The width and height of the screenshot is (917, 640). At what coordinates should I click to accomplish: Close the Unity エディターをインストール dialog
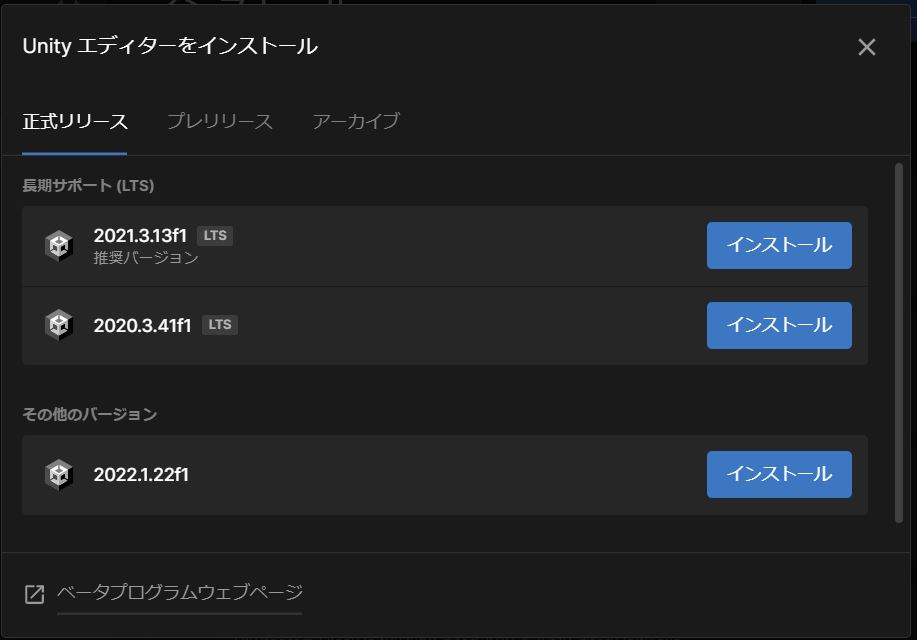point(866,47)
